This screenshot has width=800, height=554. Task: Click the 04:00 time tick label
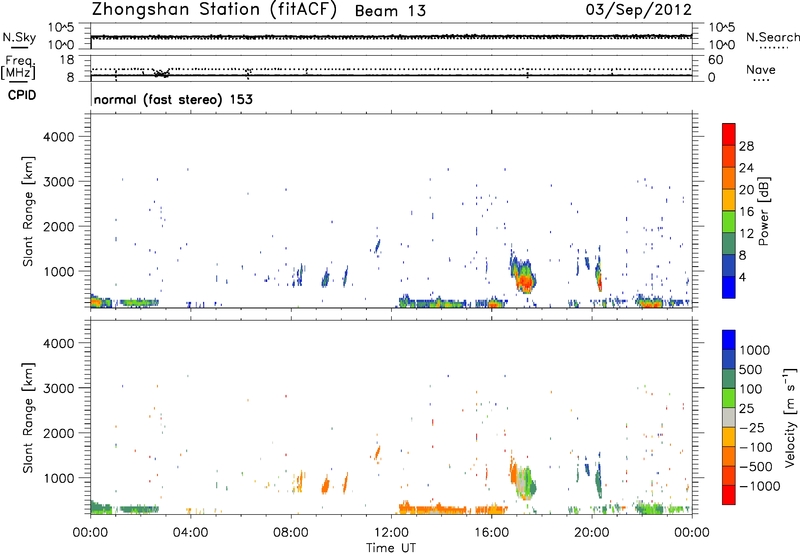190,533
